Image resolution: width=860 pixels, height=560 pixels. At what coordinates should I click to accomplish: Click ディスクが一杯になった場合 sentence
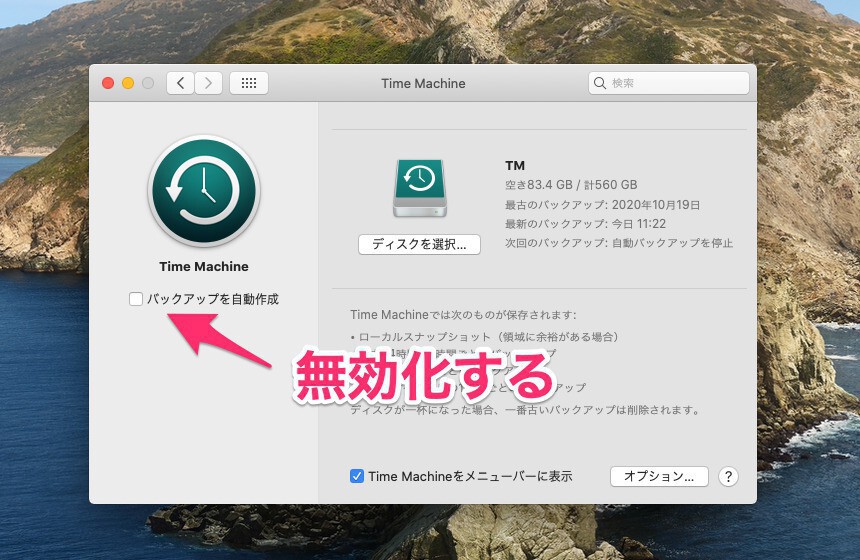(525, 410)
